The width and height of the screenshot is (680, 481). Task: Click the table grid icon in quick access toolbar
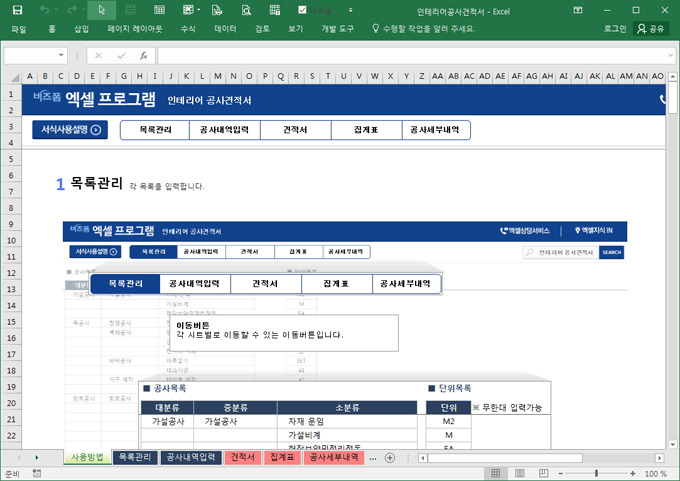tap(159, 10)
